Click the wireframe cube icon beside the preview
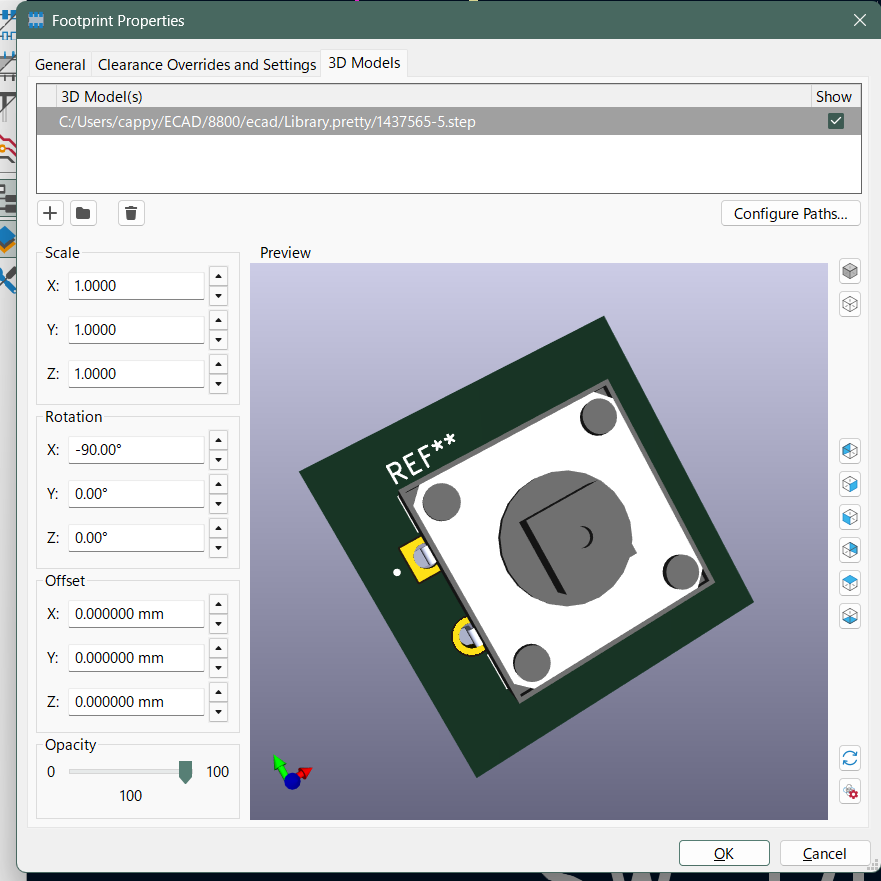 tap(850, 304)
